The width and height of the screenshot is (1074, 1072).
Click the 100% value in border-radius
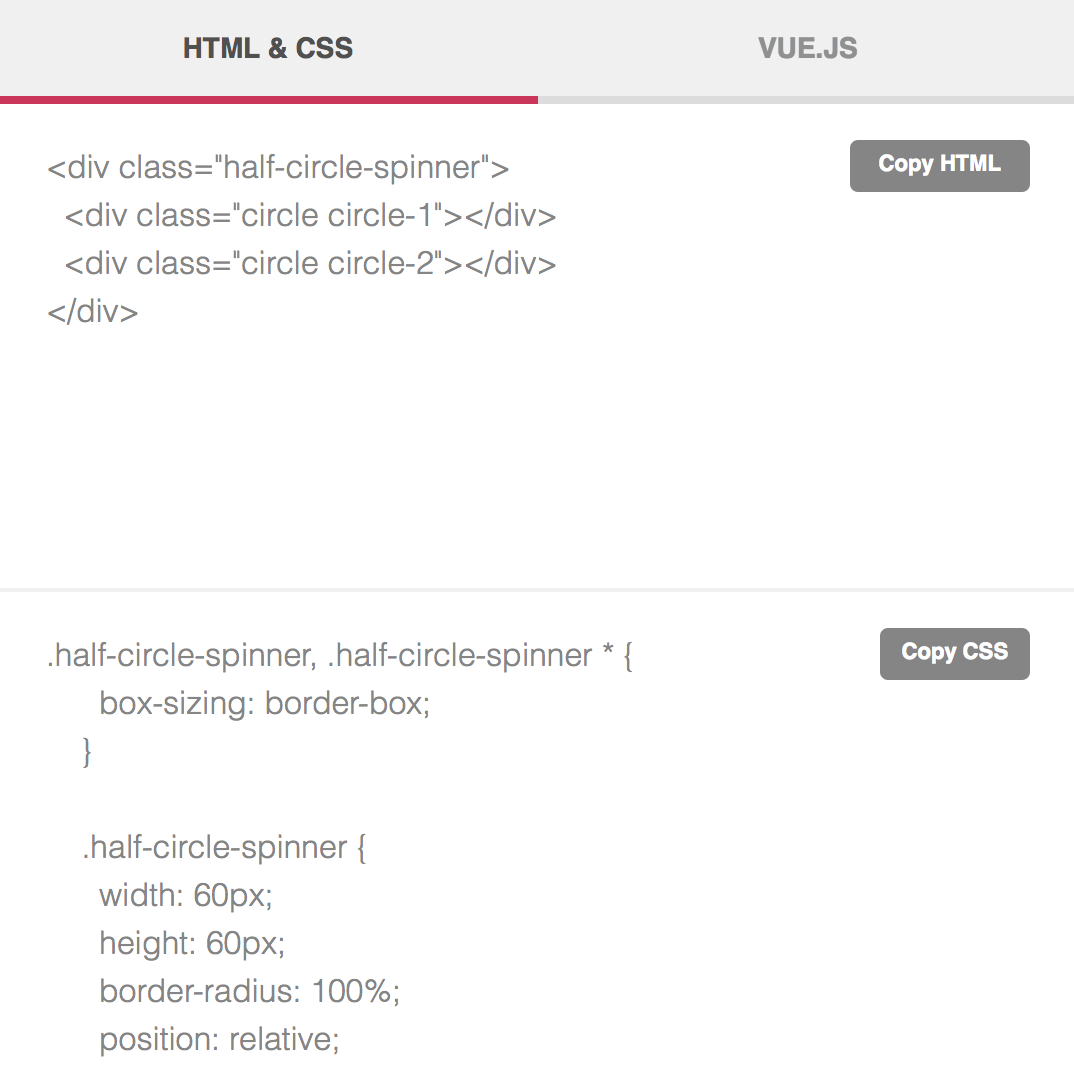354,992
